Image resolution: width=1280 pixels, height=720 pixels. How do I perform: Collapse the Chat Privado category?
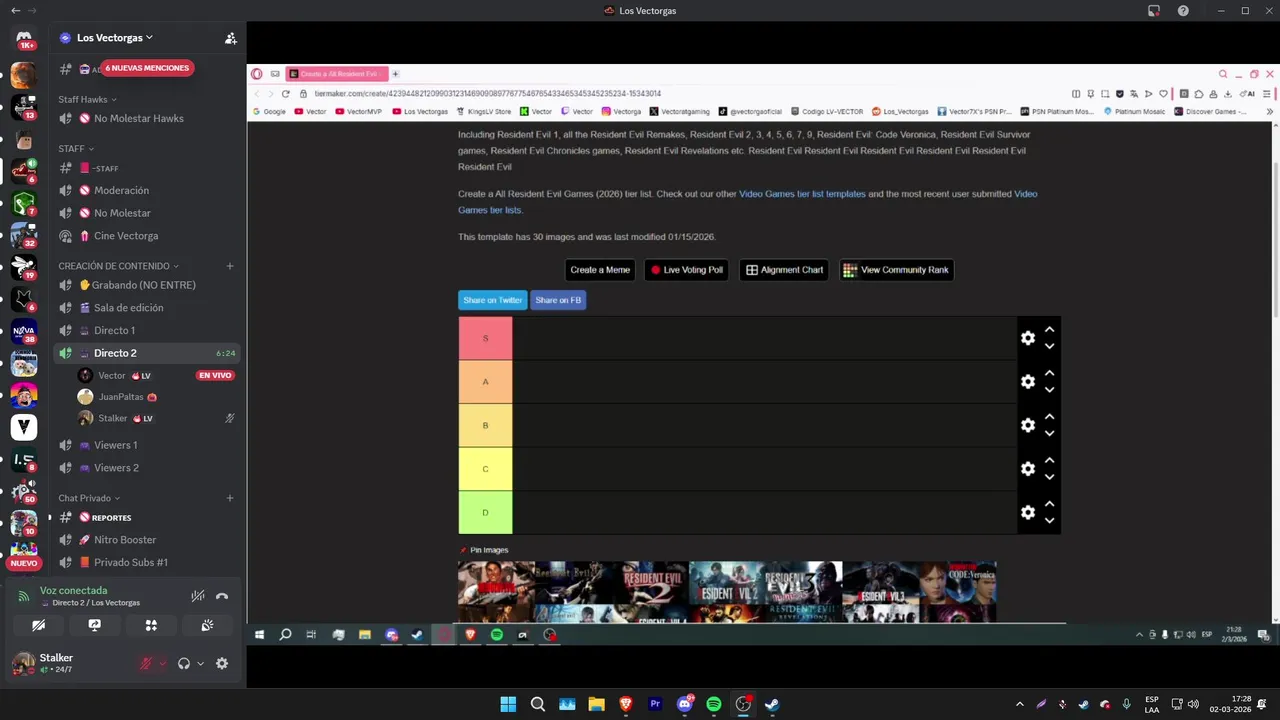pyautogui.click(x=89, y=498)
